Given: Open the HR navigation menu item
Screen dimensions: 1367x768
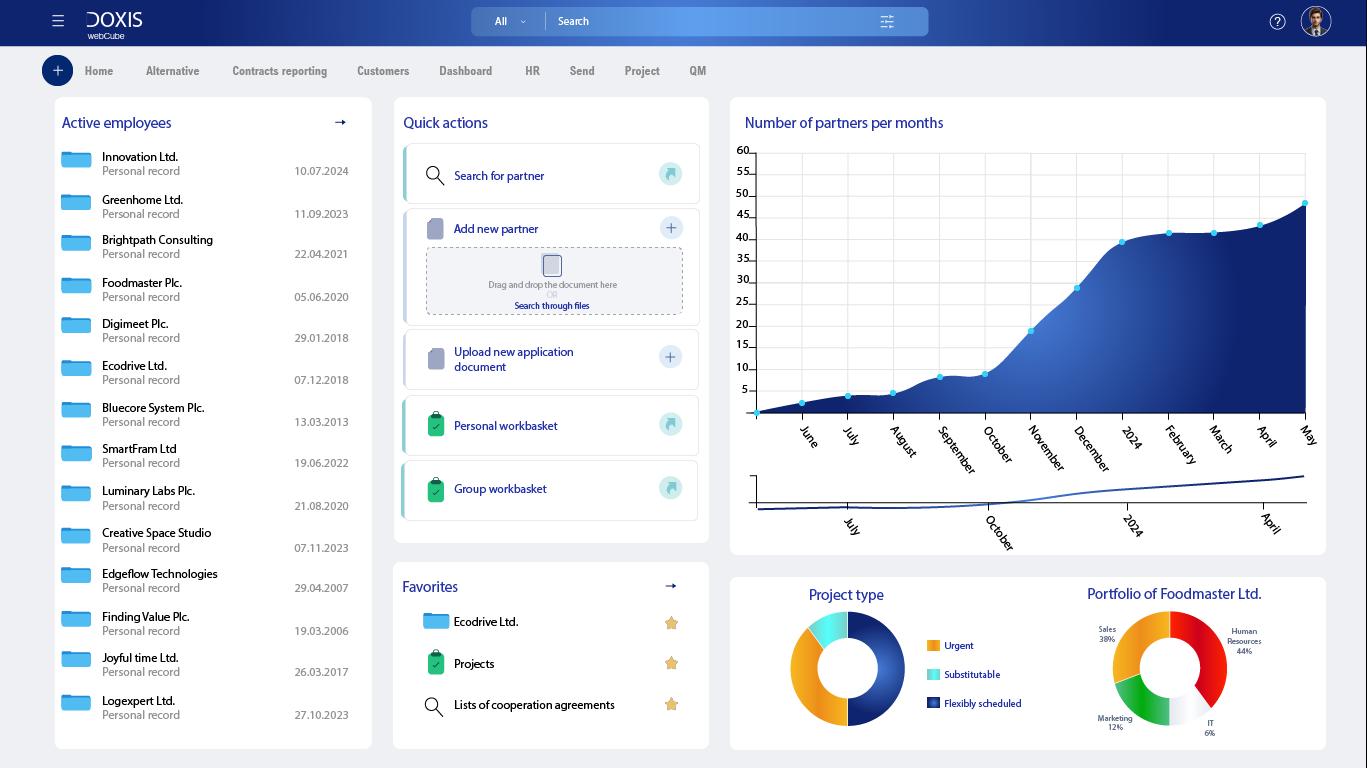Looking at the screenshot, I should pos(532,71).
